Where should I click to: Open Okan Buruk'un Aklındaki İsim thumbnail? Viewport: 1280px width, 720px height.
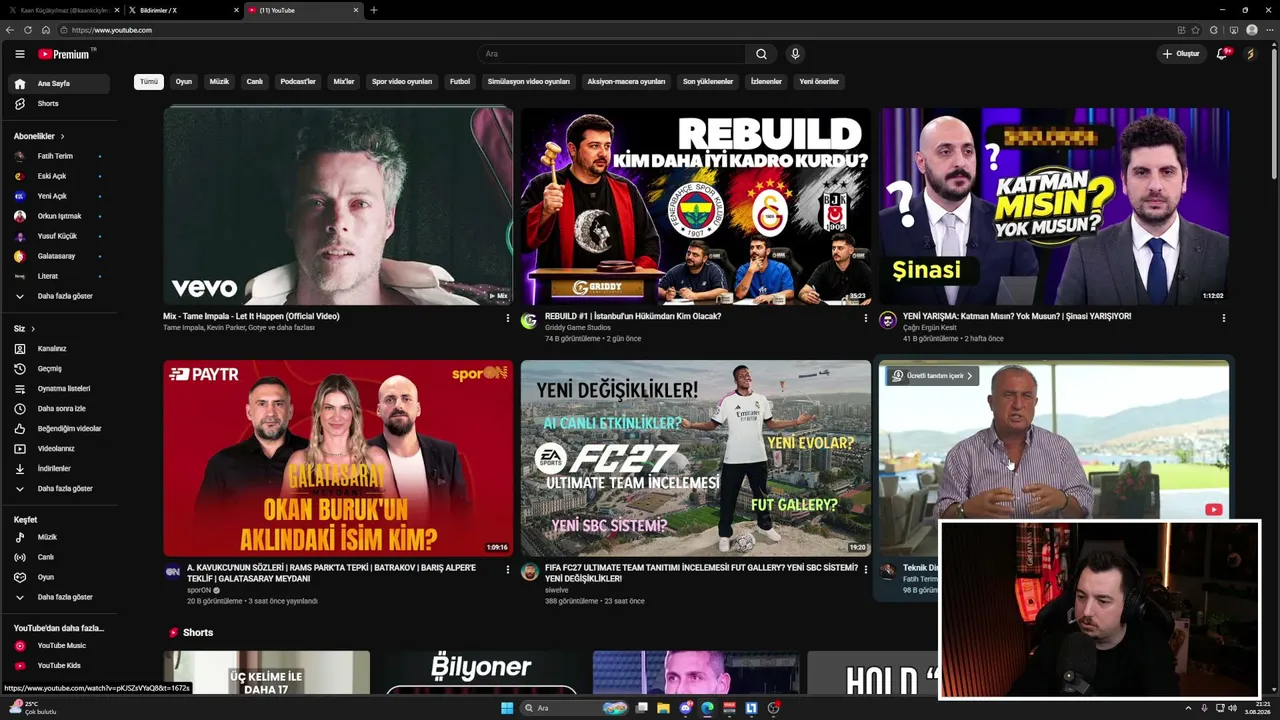coord(338,458)
